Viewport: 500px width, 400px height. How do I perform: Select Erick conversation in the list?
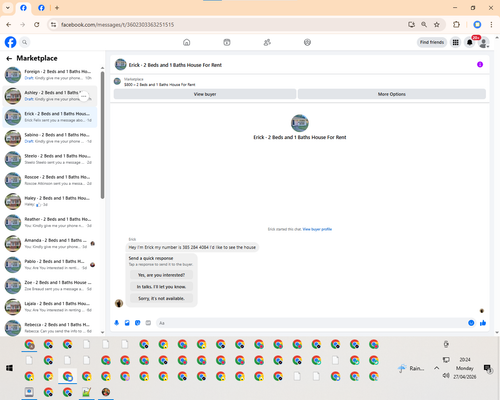50,117
